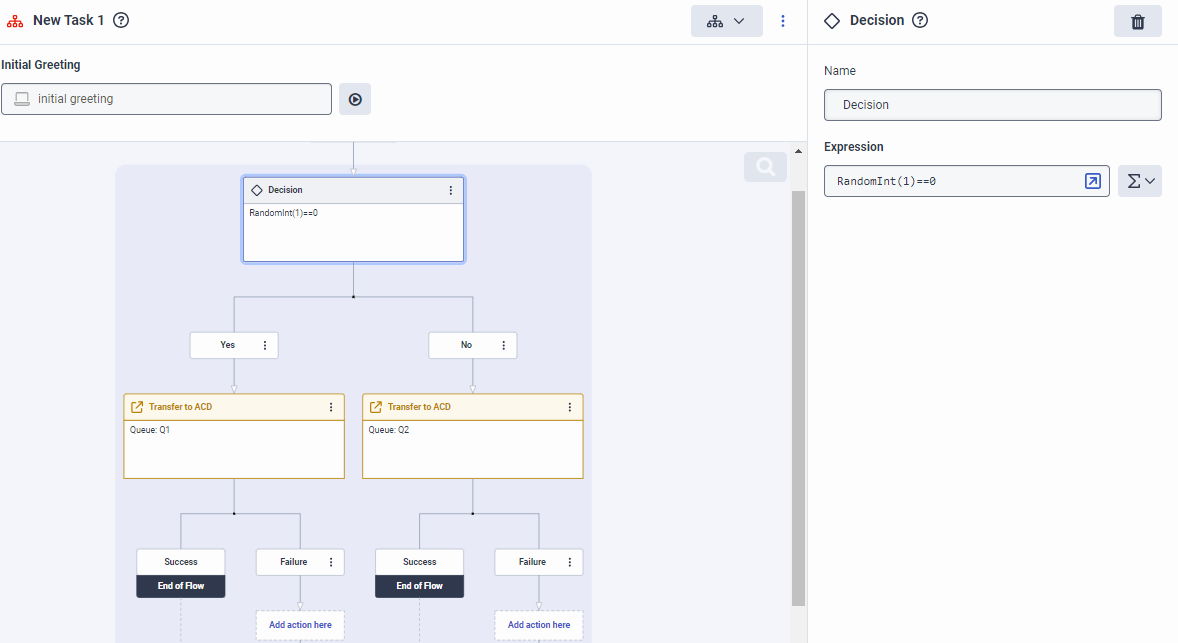Expand the task view layout dropdown
This screenshot has width=1178, height=643.
(x=726, y=21)
